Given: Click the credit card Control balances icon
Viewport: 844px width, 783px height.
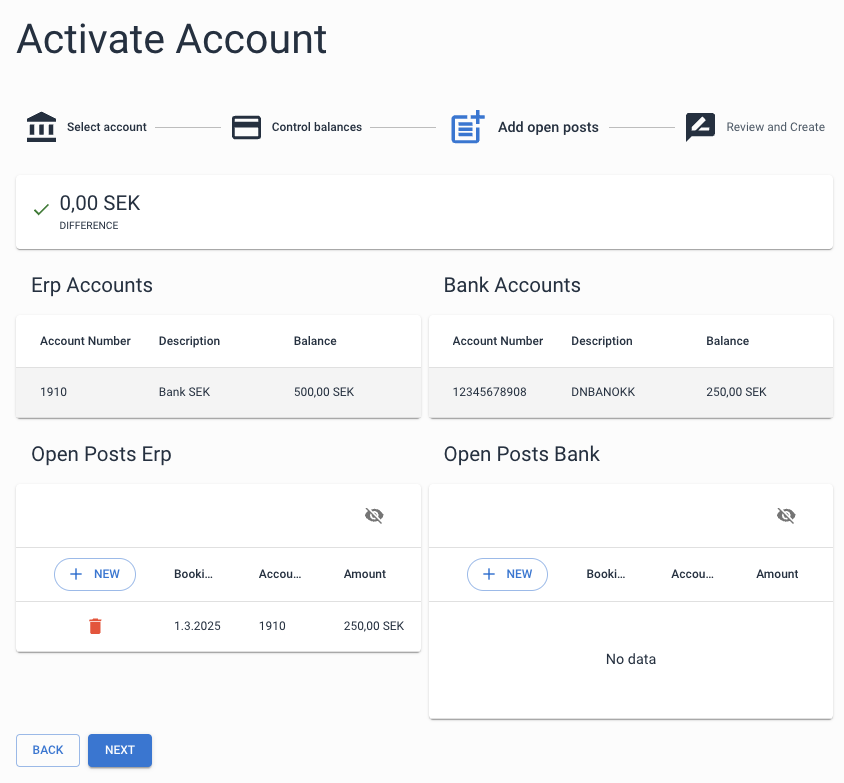Looking at the screenshot, I should click(246, 127).
